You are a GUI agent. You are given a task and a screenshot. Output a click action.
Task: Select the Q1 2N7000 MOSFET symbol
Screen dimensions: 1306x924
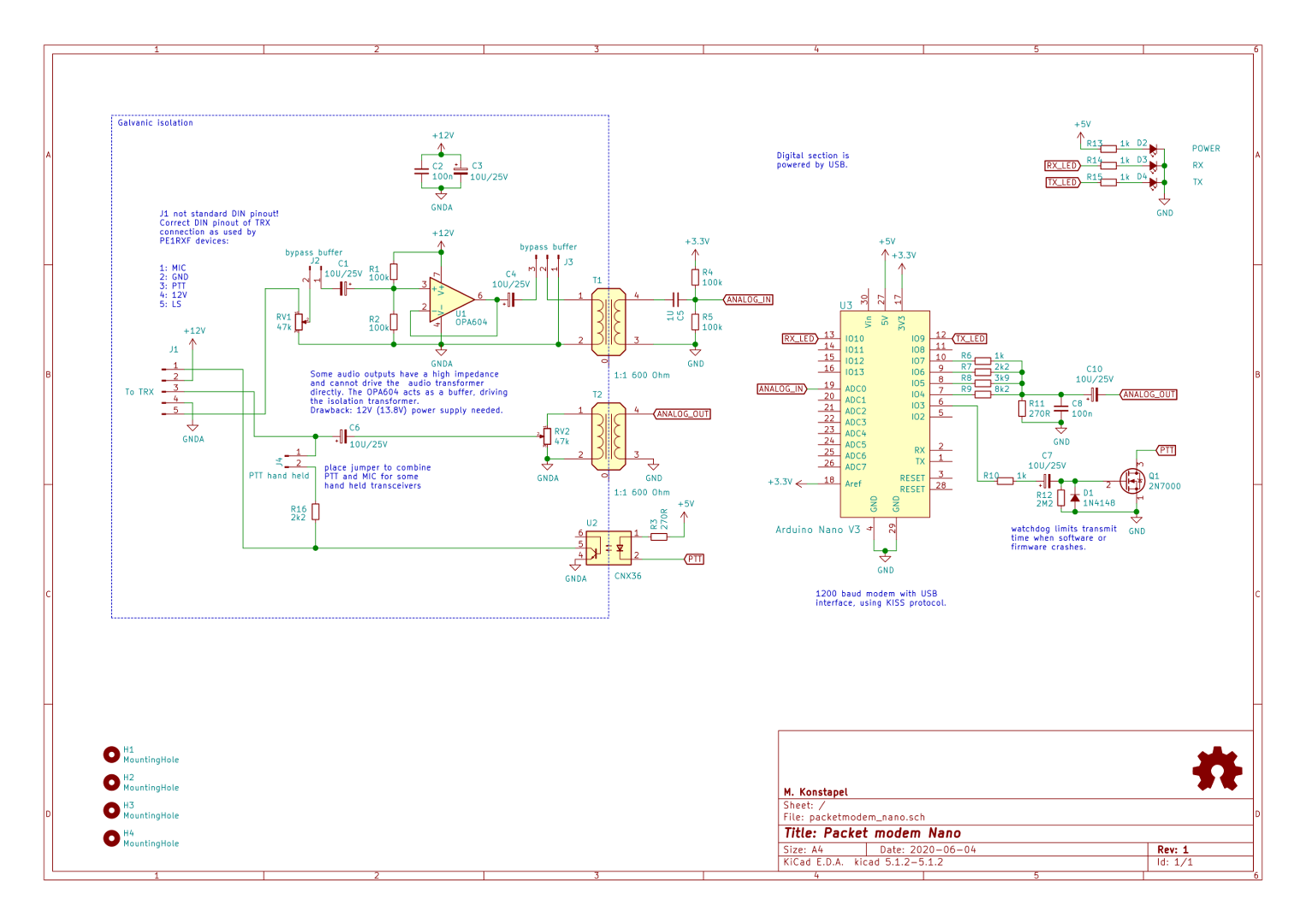point(1132,481)
